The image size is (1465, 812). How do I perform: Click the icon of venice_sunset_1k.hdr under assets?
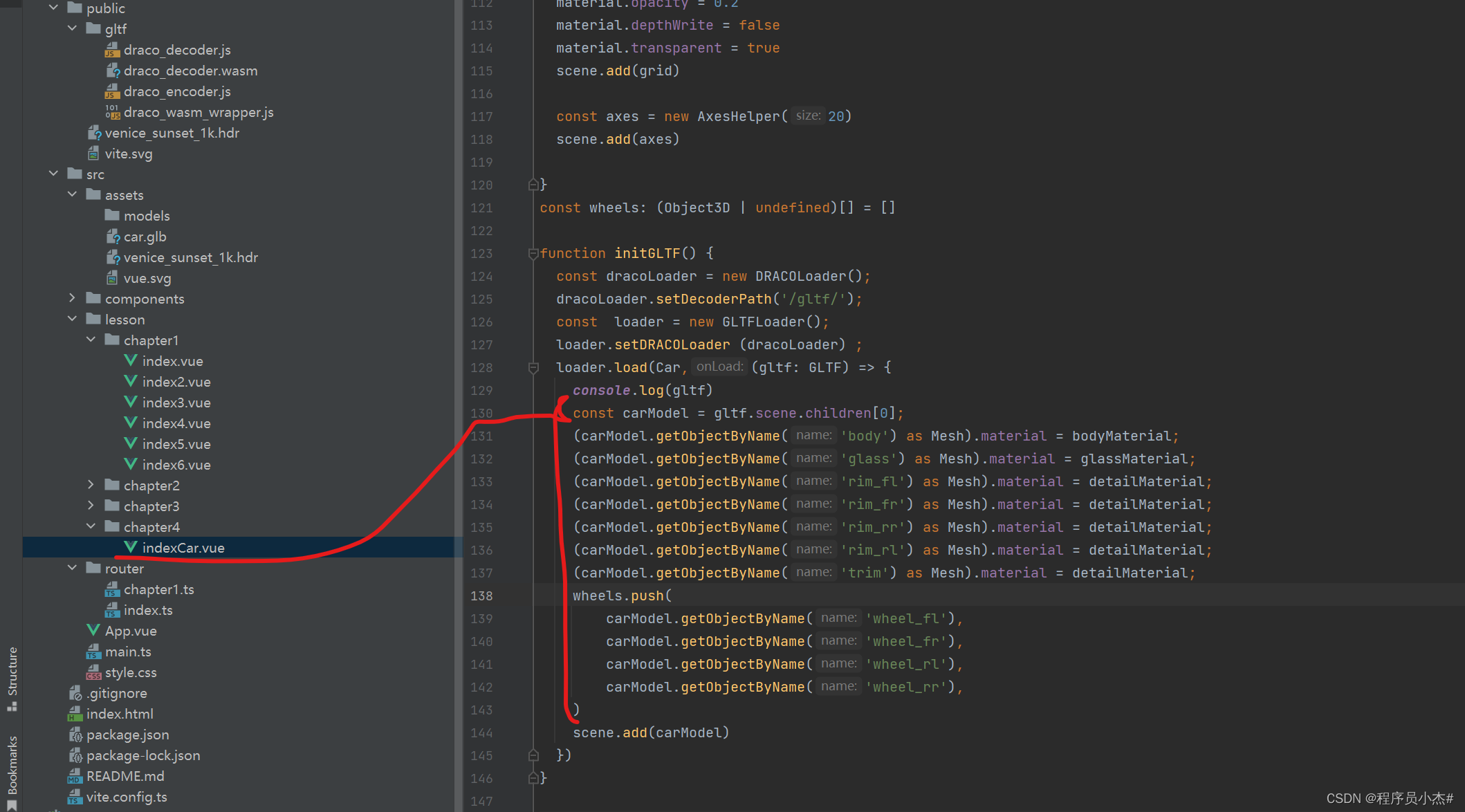113,257
